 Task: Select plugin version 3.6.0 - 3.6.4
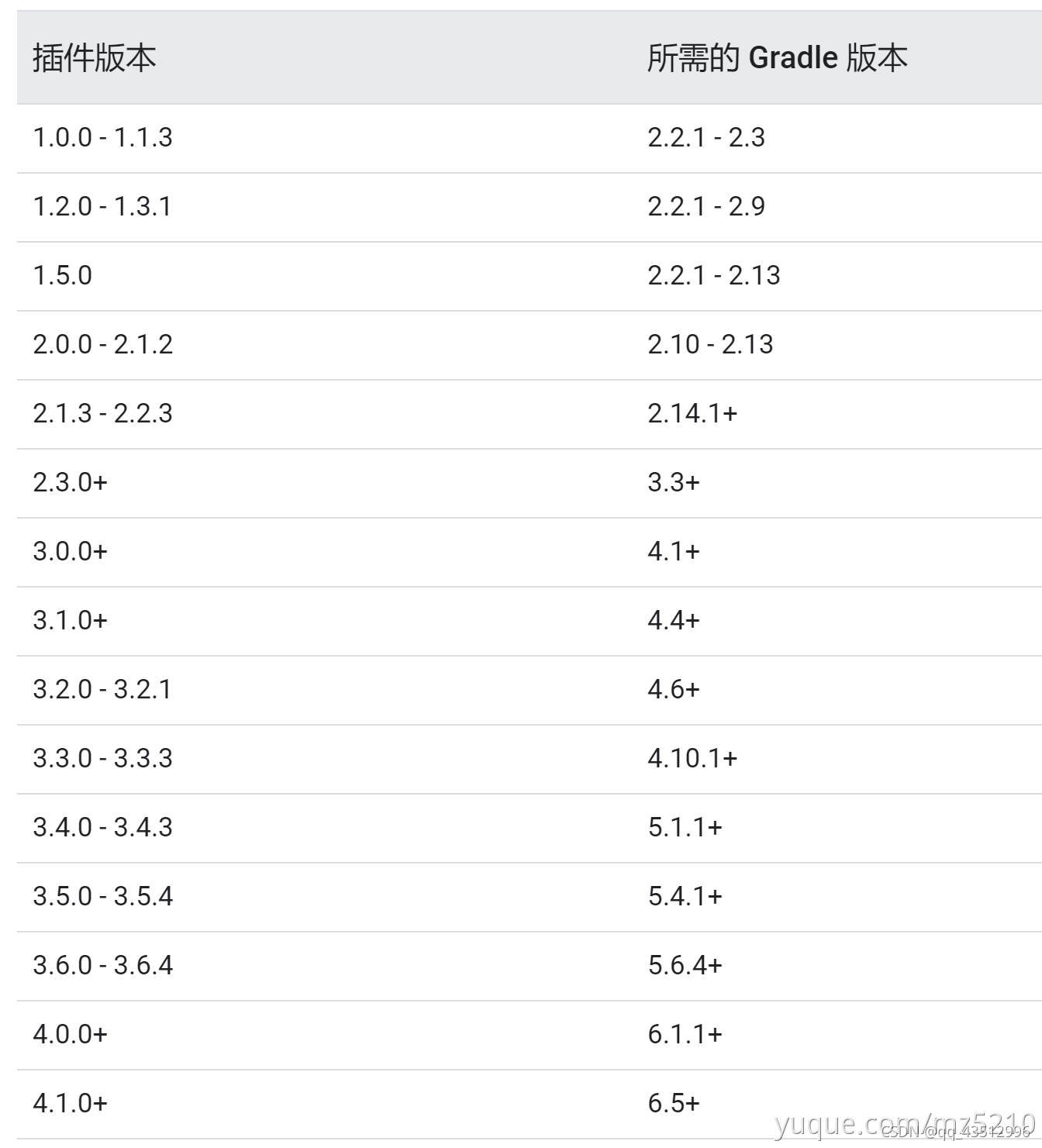[x=102, y=965]
